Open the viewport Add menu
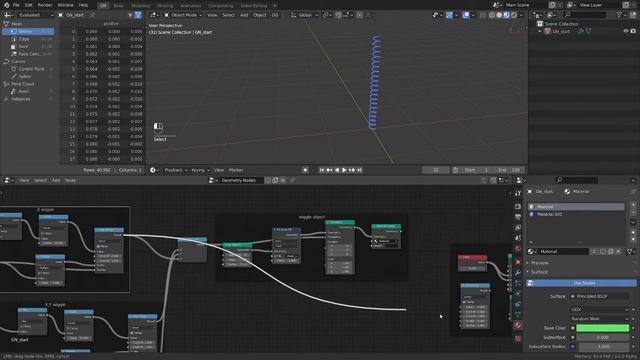The width and height of the screenshot is (640, 360). 244,15
